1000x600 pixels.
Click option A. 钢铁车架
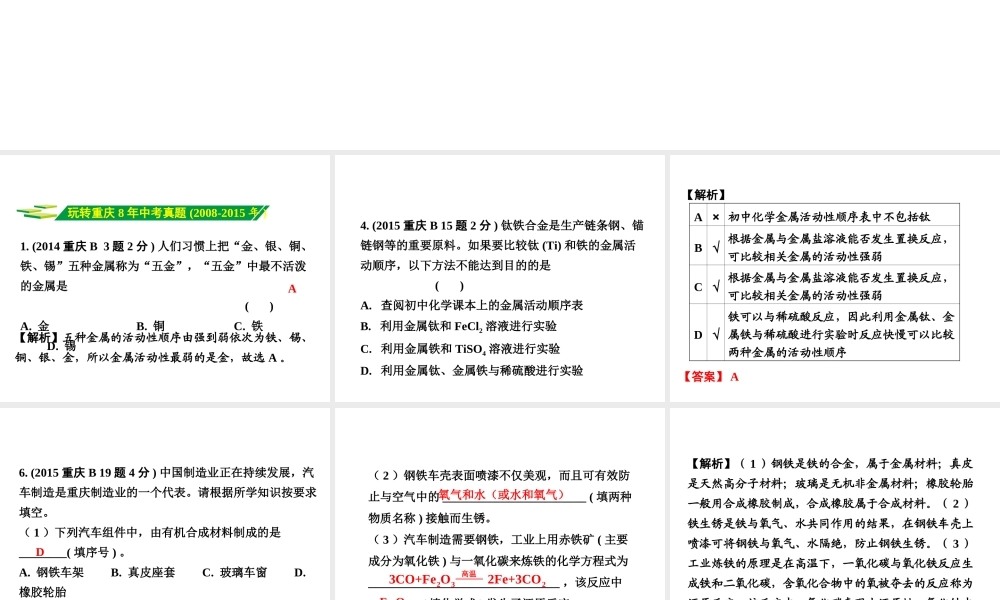point(52,573)
